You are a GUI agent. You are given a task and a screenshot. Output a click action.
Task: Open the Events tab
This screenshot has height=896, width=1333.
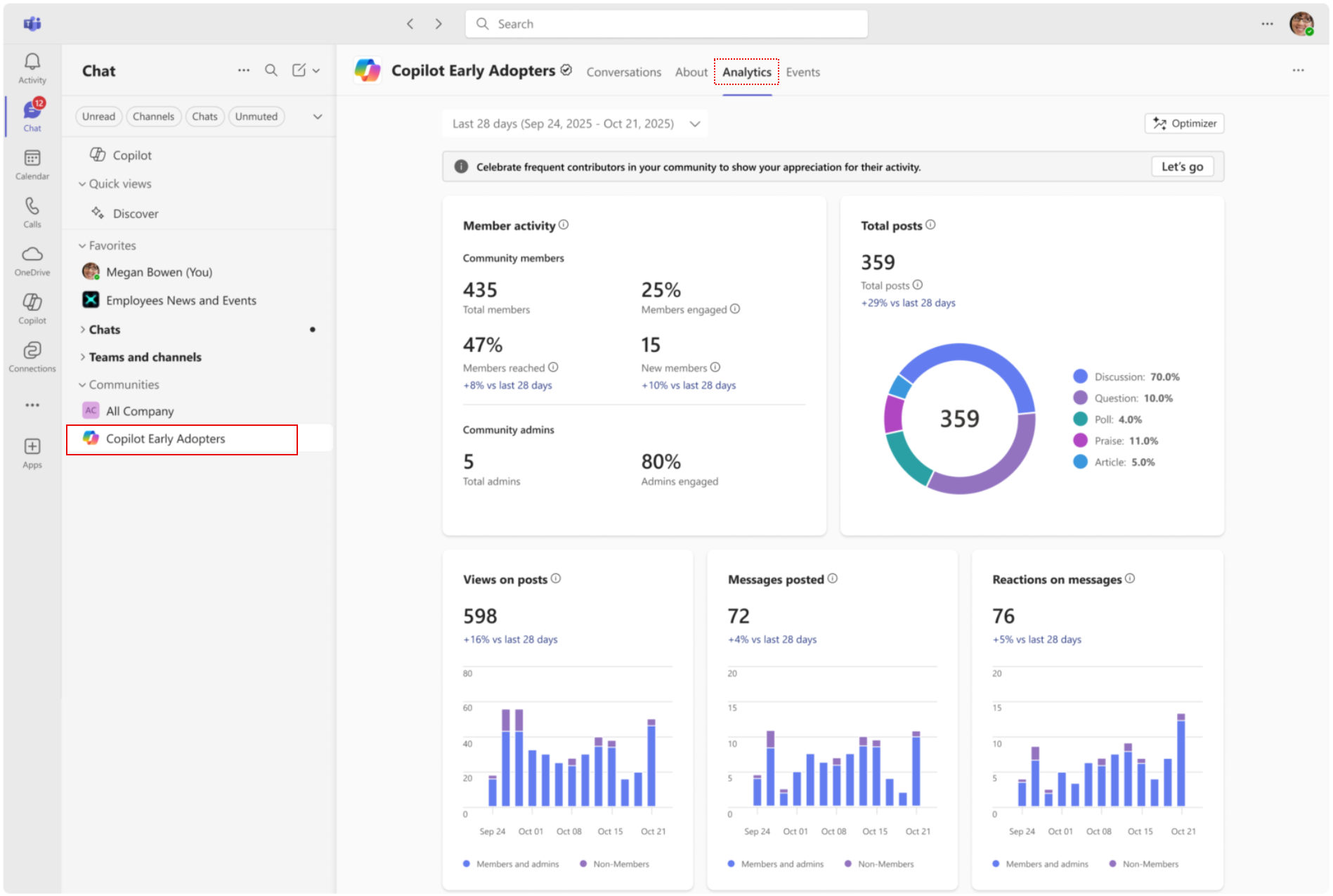802,72
